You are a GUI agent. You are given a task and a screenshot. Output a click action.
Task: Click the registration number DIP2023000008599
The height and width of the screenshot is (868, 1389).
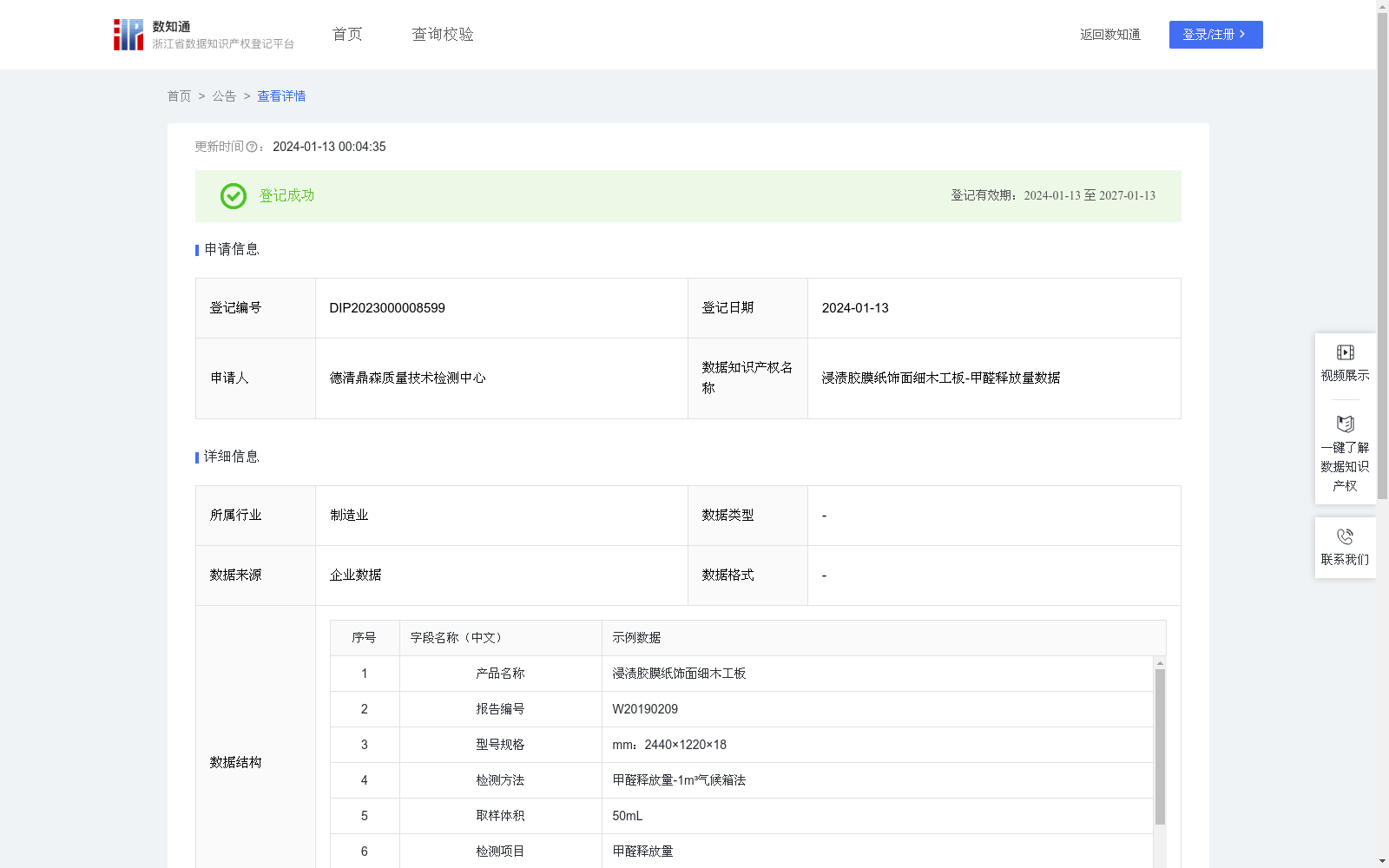[x=387, y=308]
